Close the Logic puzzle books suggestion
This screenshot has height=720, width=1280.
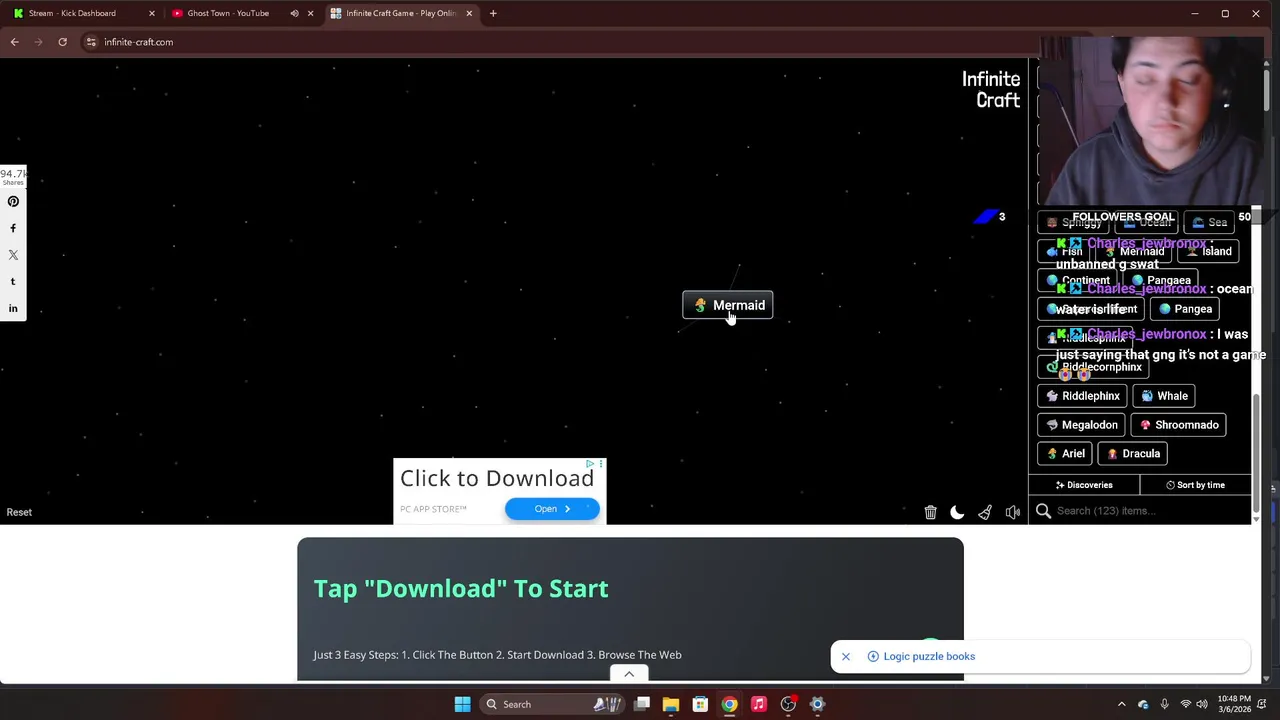[x=845, y=657]
